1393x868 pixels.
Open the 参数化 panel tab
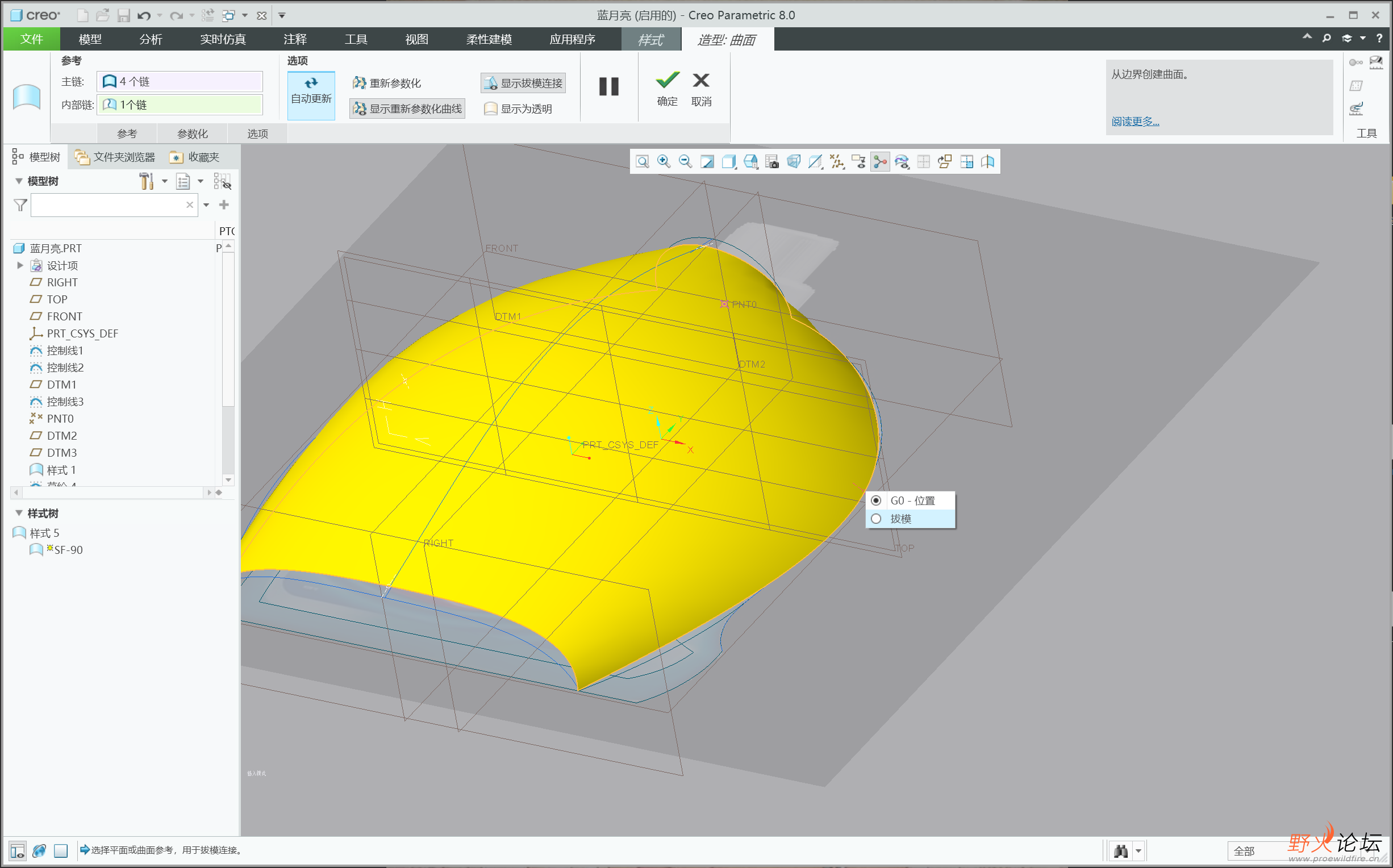[192, 133]
